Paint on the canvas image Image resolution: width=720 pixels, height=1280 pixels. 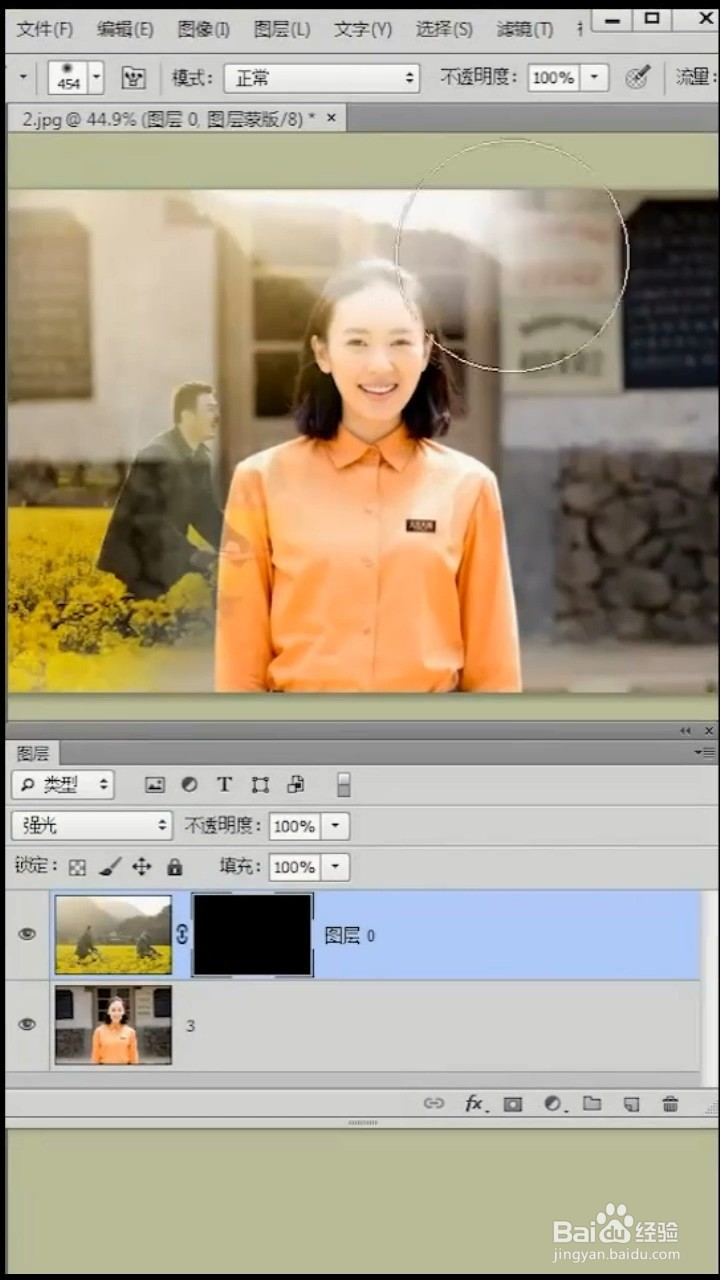363,440
